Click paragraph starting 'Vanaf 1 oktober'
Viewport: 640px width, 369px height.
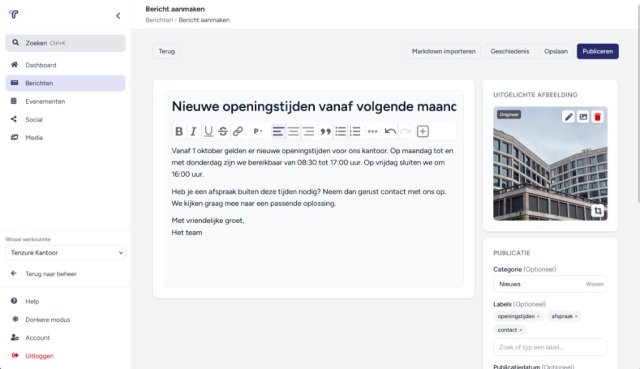pyautogui.click(x=312, y=162)
